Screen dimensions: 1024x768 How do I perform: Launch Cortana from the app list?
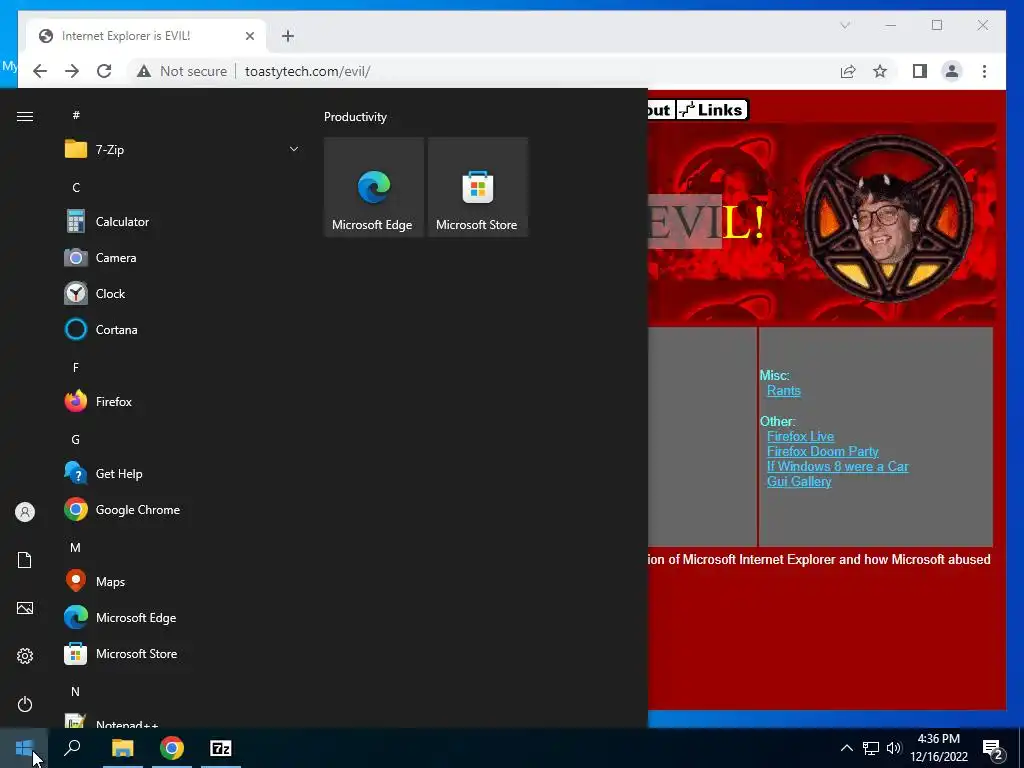[x=182, y=330]
